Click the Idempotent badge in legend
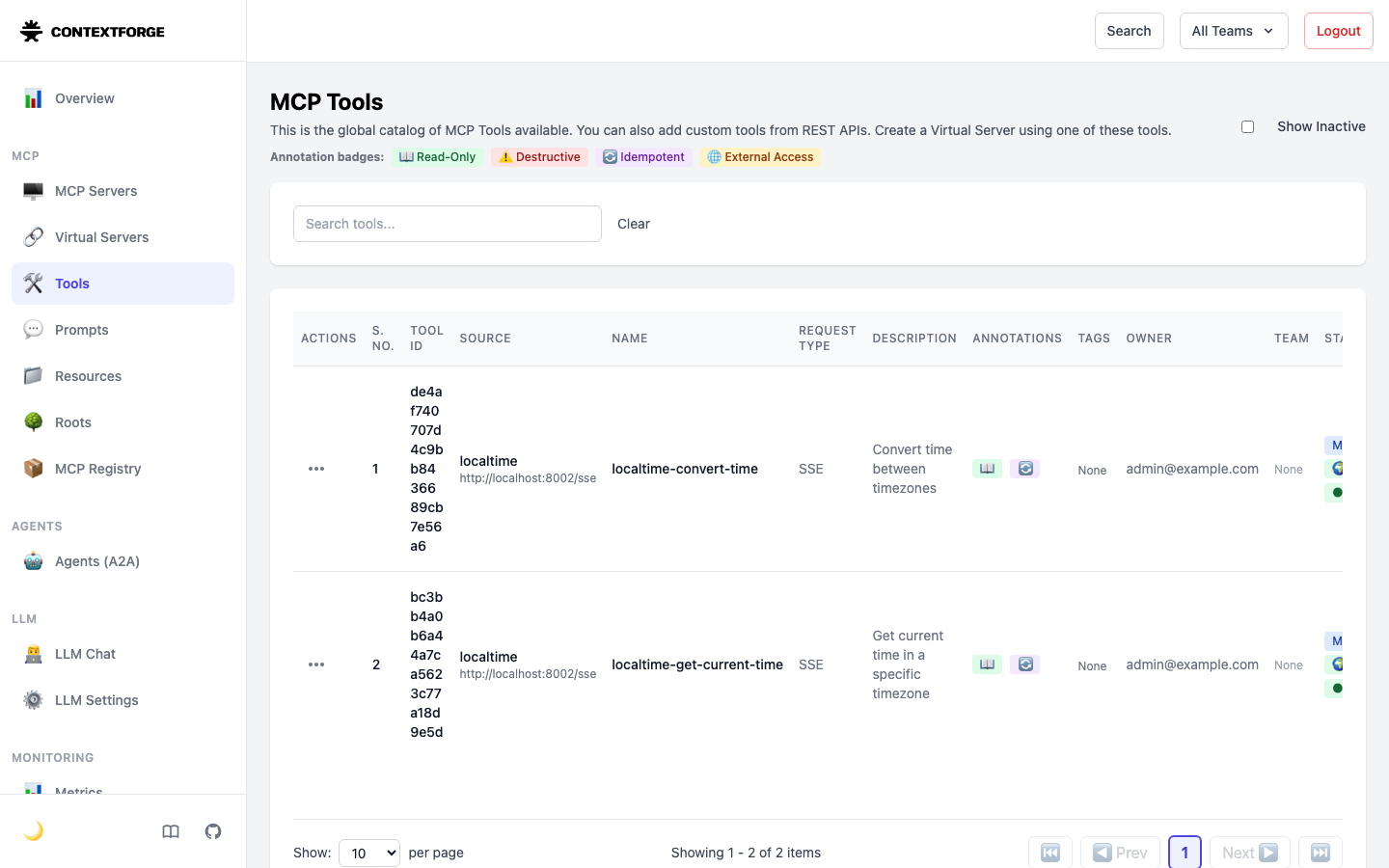Screen dimensions: 1389x868 [x=644, y=157]
